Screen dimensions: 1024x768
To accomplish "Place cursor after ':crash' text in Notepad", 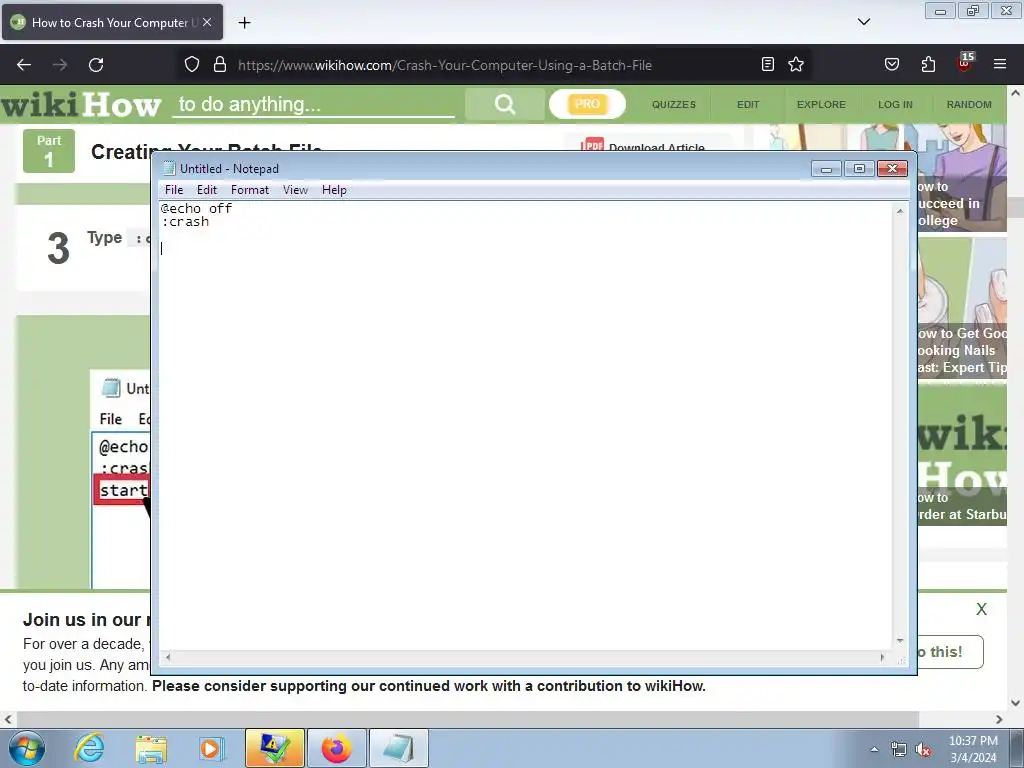I will click(x=210, y=222).
